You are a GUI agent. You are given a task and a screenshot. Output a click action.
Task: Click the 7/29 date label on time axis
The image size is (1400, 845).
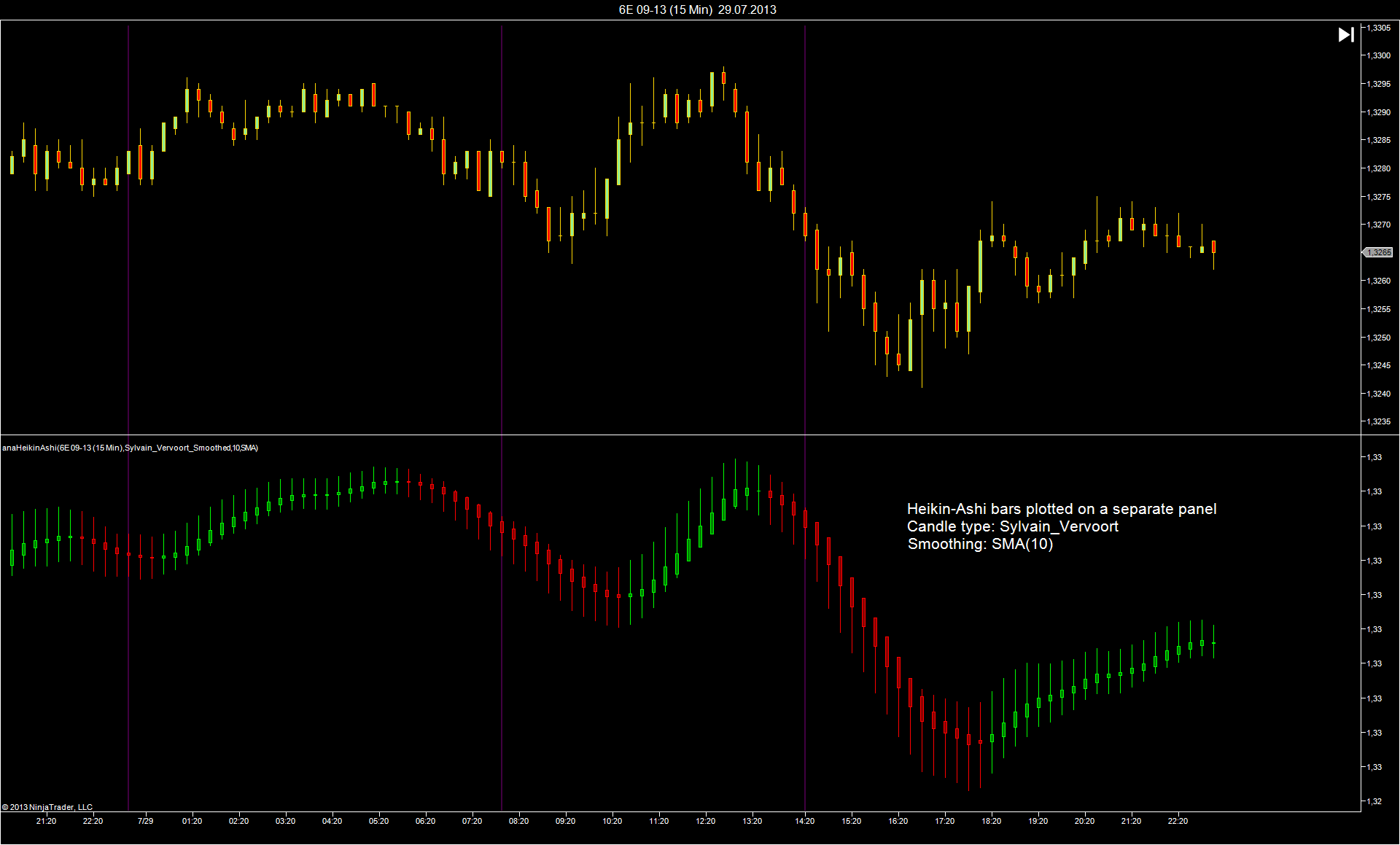[145, 821]
